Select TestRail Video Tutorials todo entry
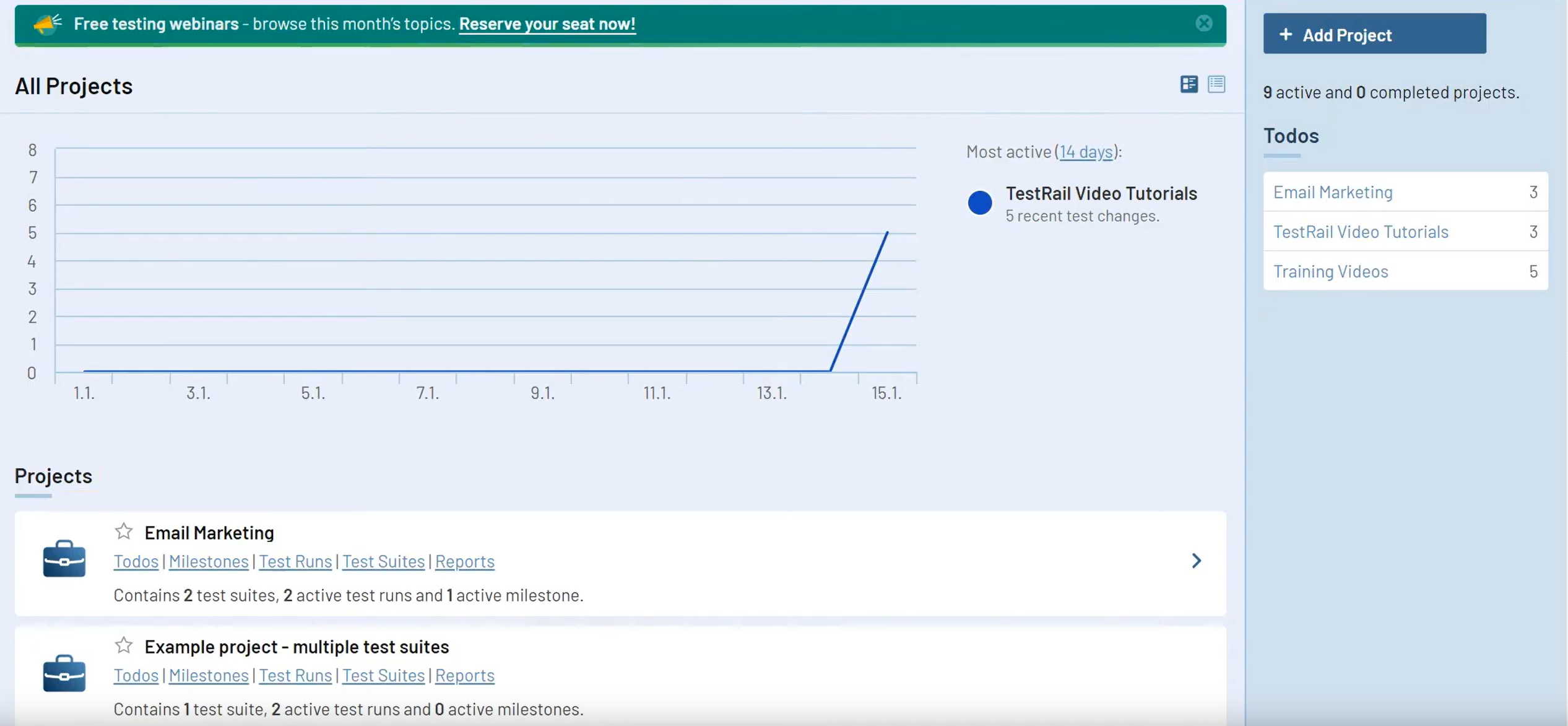 click(x=1361, y=232)
